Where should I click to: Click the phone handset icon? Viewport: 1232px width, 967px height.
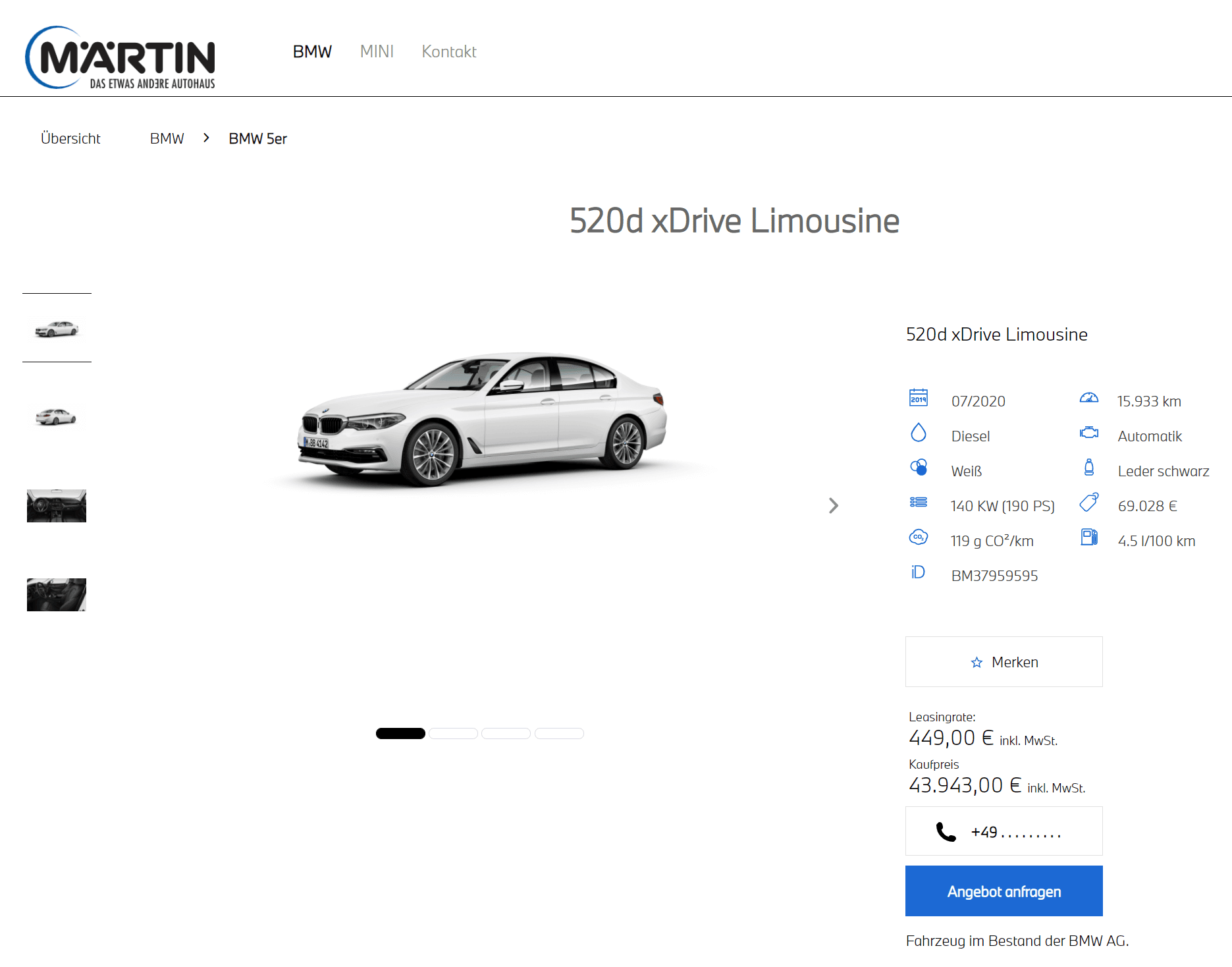[946, 832]
